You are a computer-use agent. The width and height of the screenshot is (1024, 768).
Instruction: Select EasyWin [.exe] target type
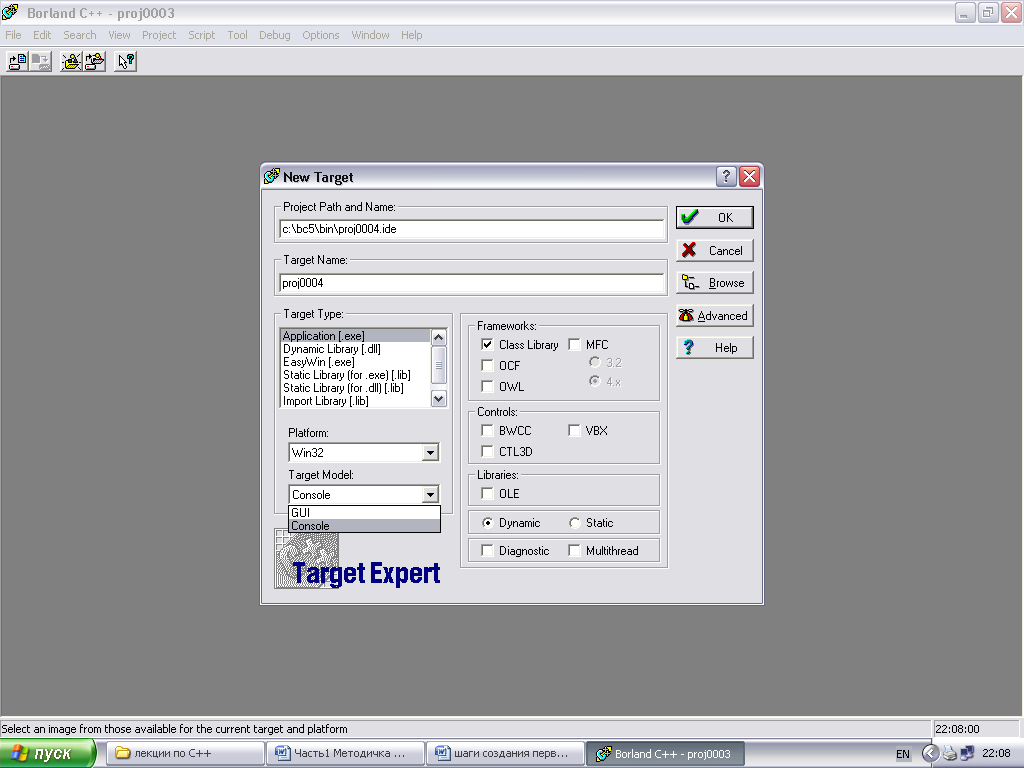pyautogui.click(x=356, y=362)
